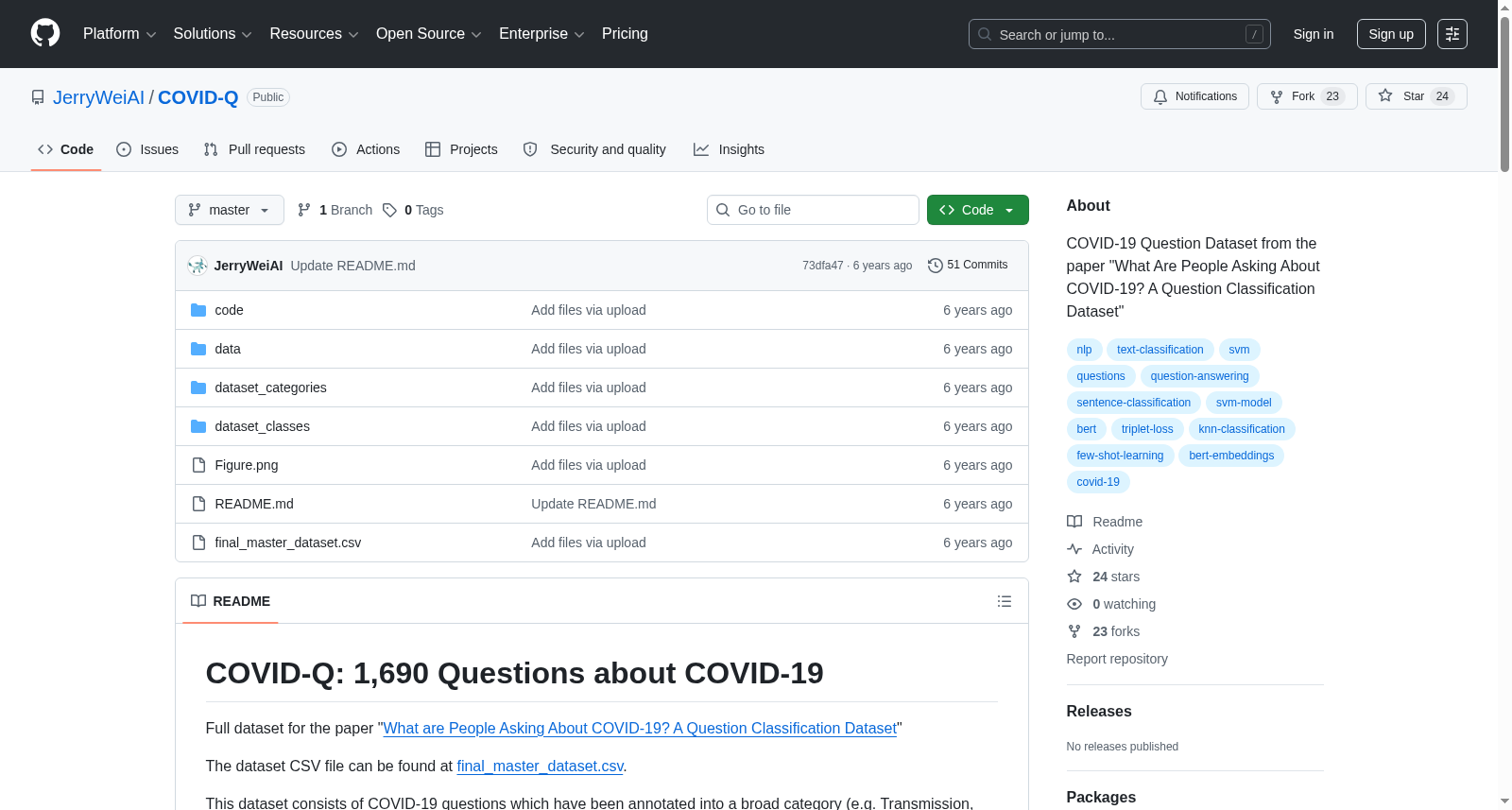This screenshot has width=1512, height=810.
Task: Click the repository icon beside JerryWeiAI
Action: (38, 97)
